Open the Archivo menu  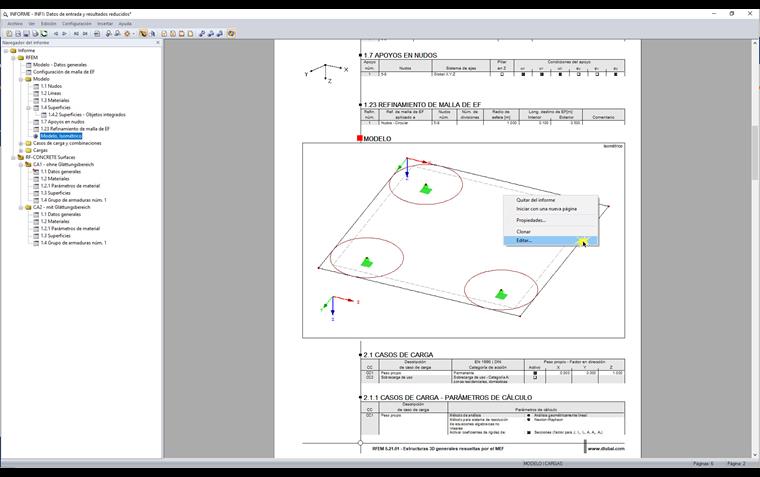pyautogui.click(x=15, y=23)
